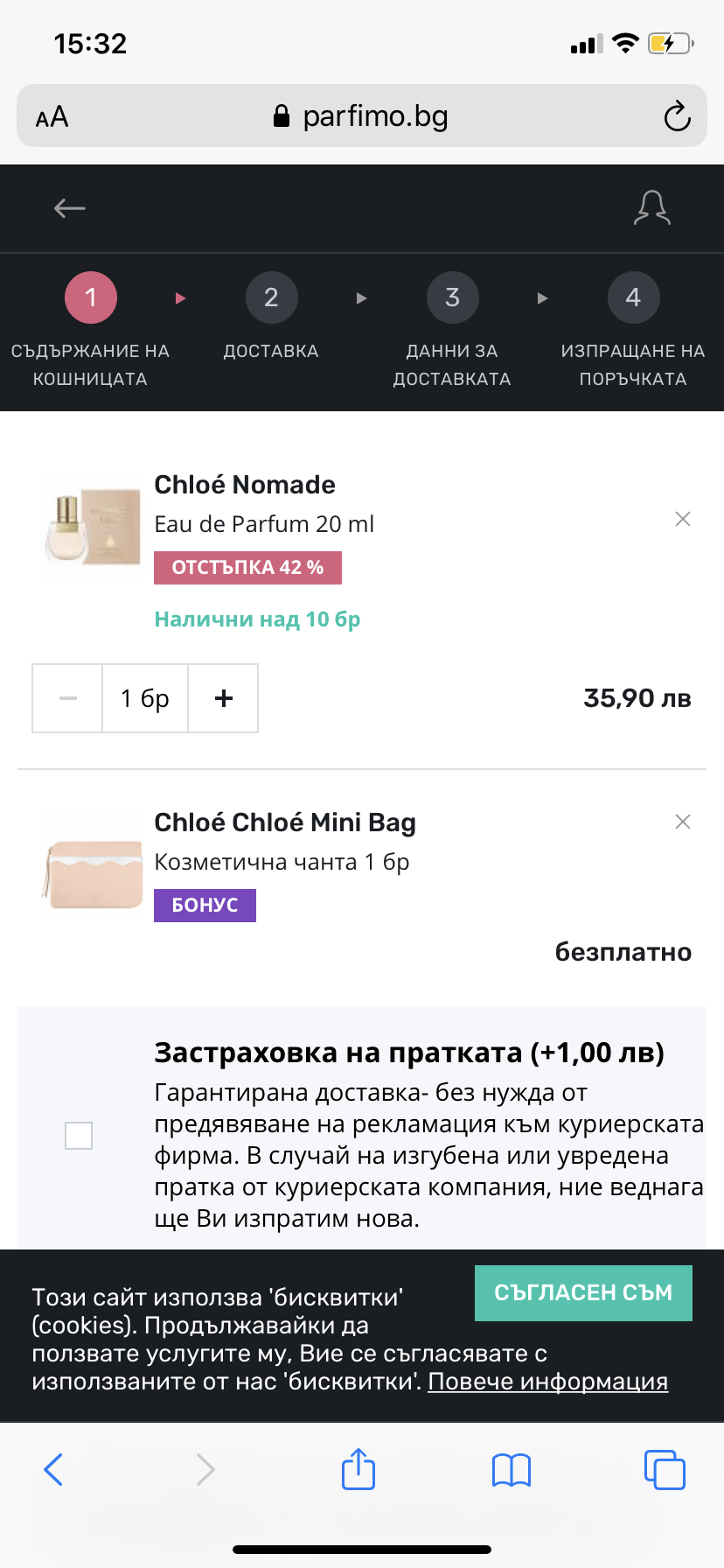Decrease Chloé Nomade quantity by one
The height and width of the screenshot is (1568, 724).
(x=68, y=697)
